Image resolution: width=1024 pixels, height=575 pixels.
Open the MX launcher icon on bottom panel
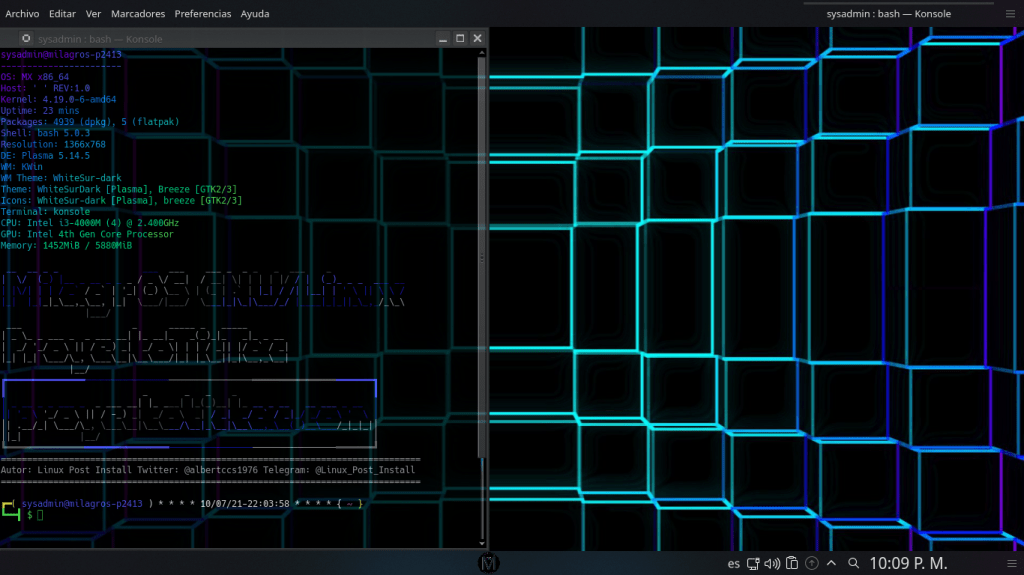488,563
